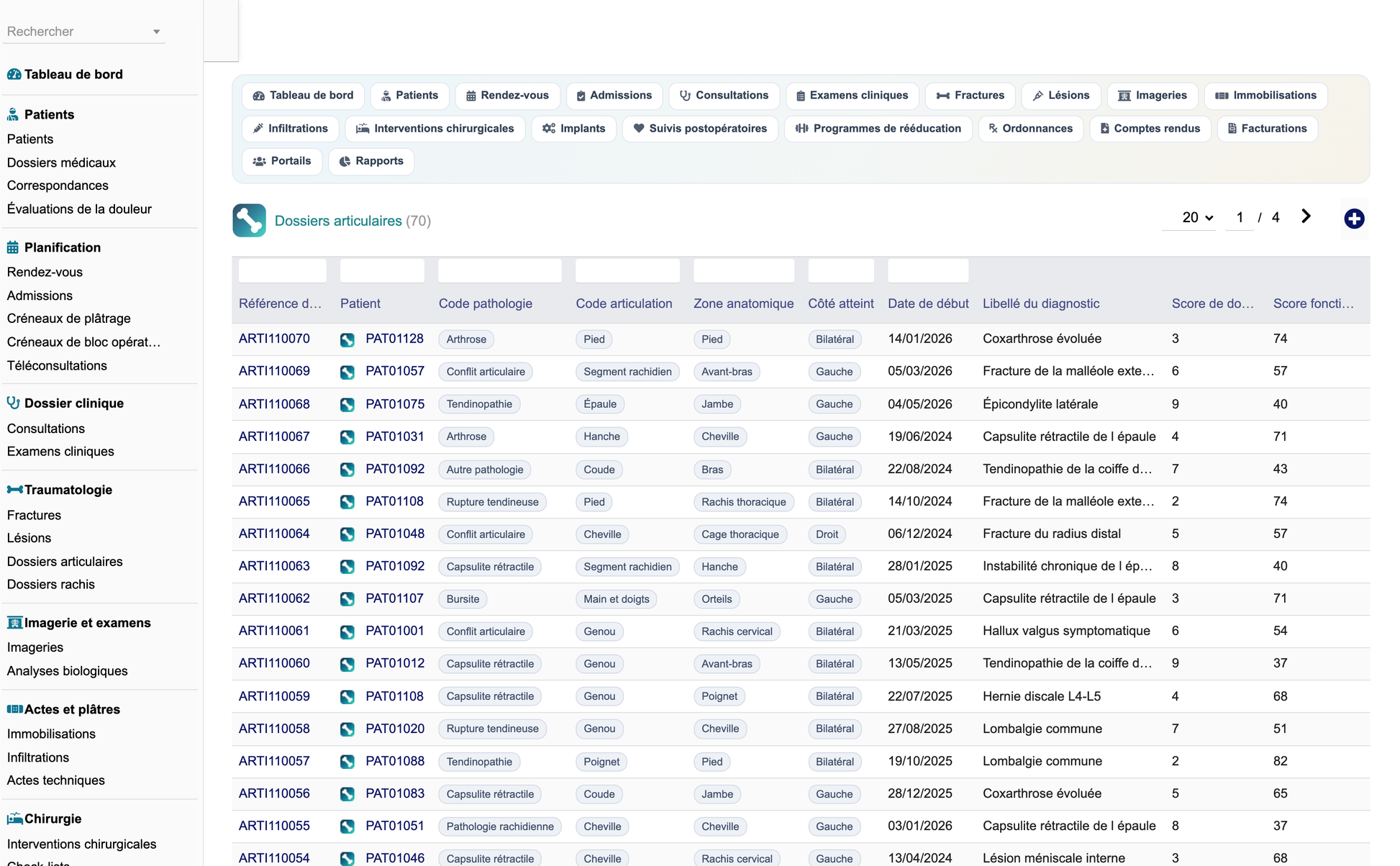This screenshot has width=1400, height=866.
Task: Sort by Côté atteint column header
Action: [840, 304]
